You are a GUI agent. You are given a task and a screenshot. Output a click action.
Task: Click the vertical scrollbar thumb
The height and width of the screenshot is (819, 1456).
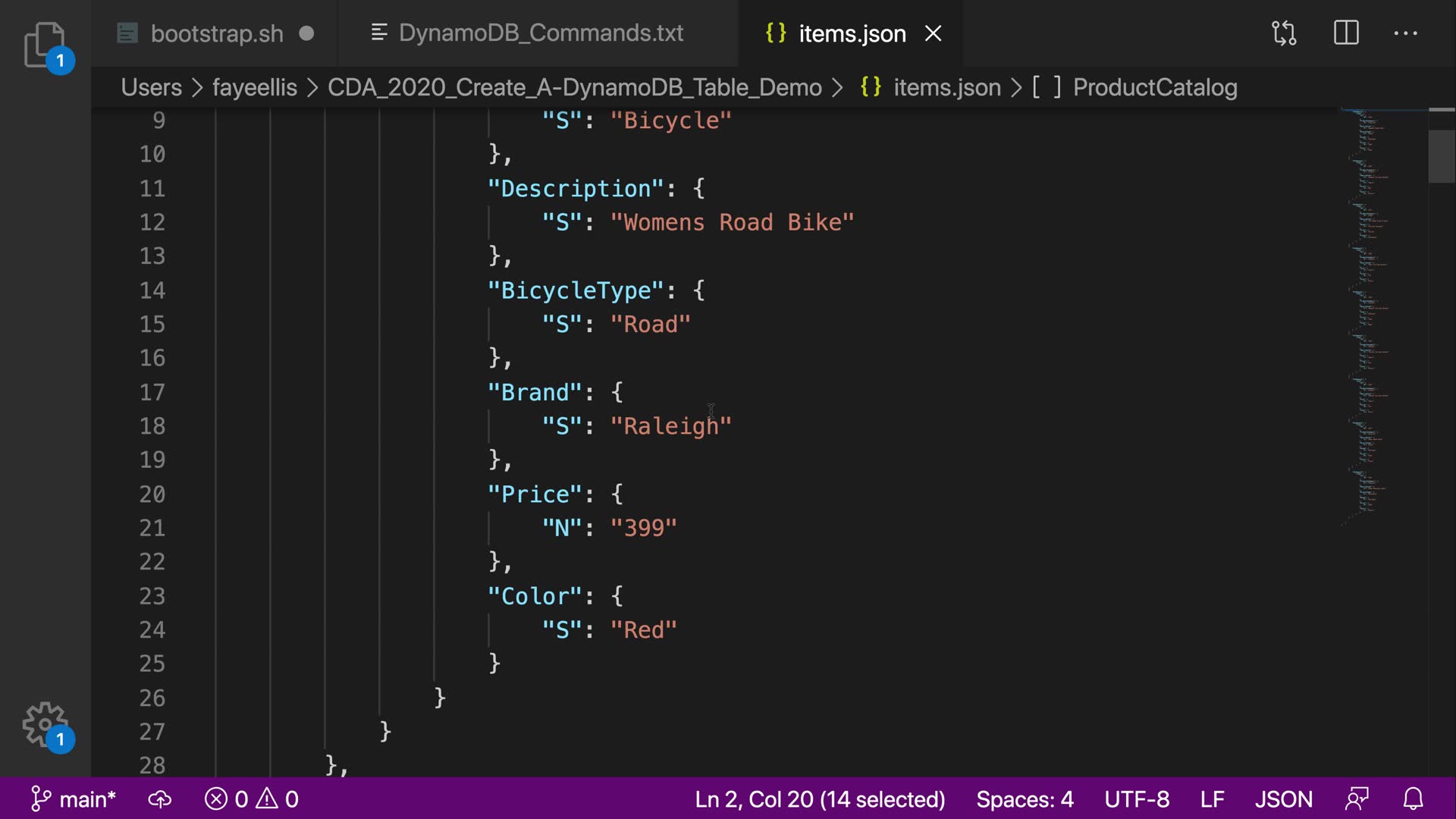(x=1442, y=156)
